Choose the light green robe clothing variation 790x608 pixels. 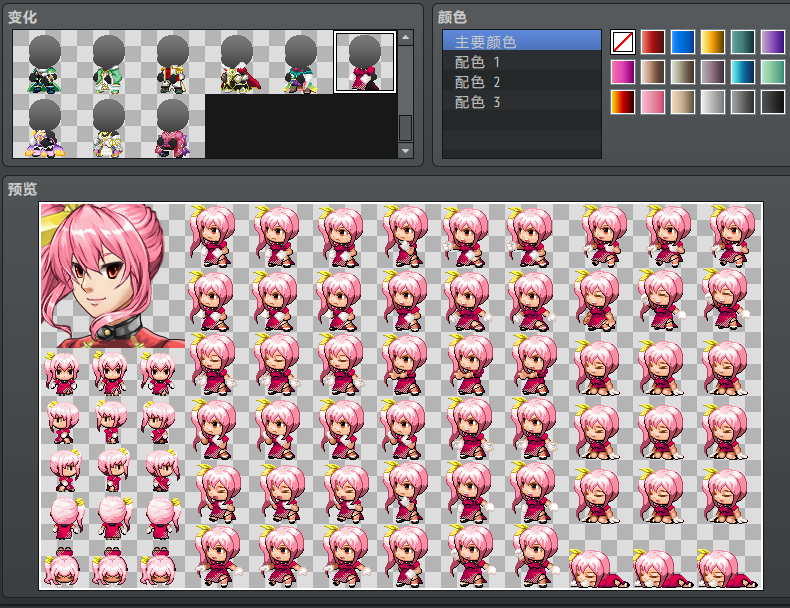pos(109,62)
